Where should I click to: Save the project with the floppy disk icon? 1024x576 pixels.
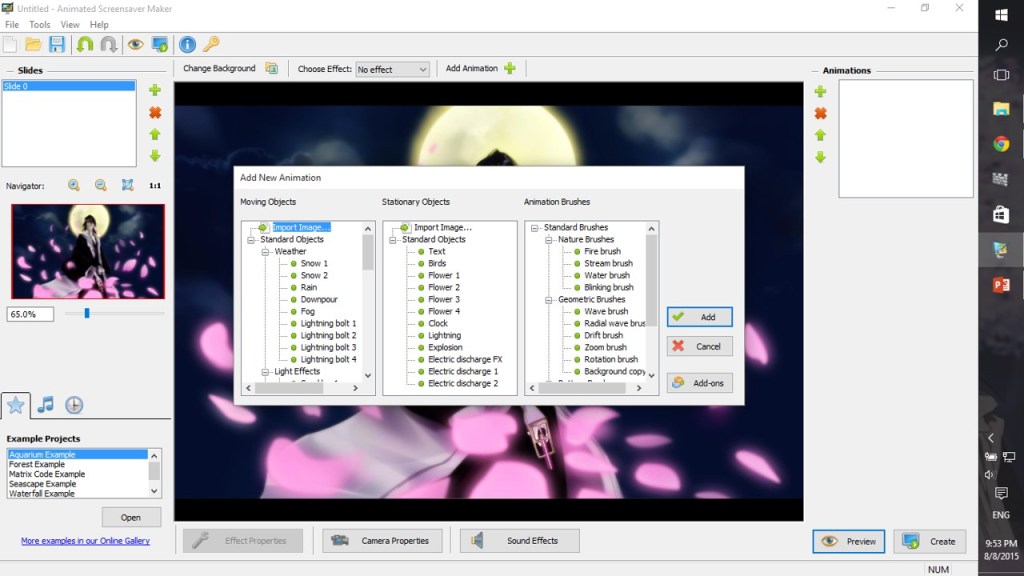[57, 44]
